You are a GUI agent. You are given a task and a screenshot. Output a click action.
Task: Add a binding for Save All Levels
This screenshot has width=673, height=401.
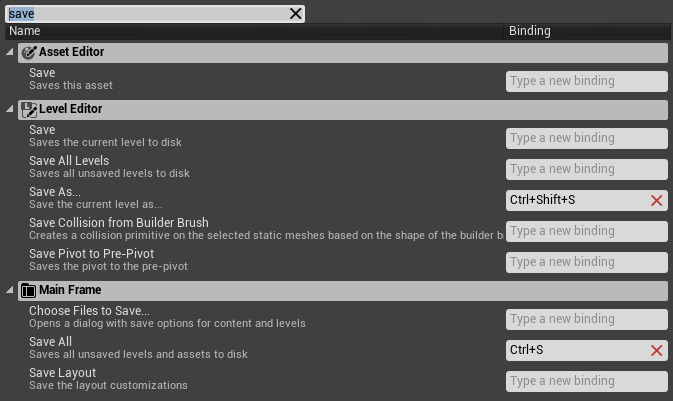(x=586, y=169)
